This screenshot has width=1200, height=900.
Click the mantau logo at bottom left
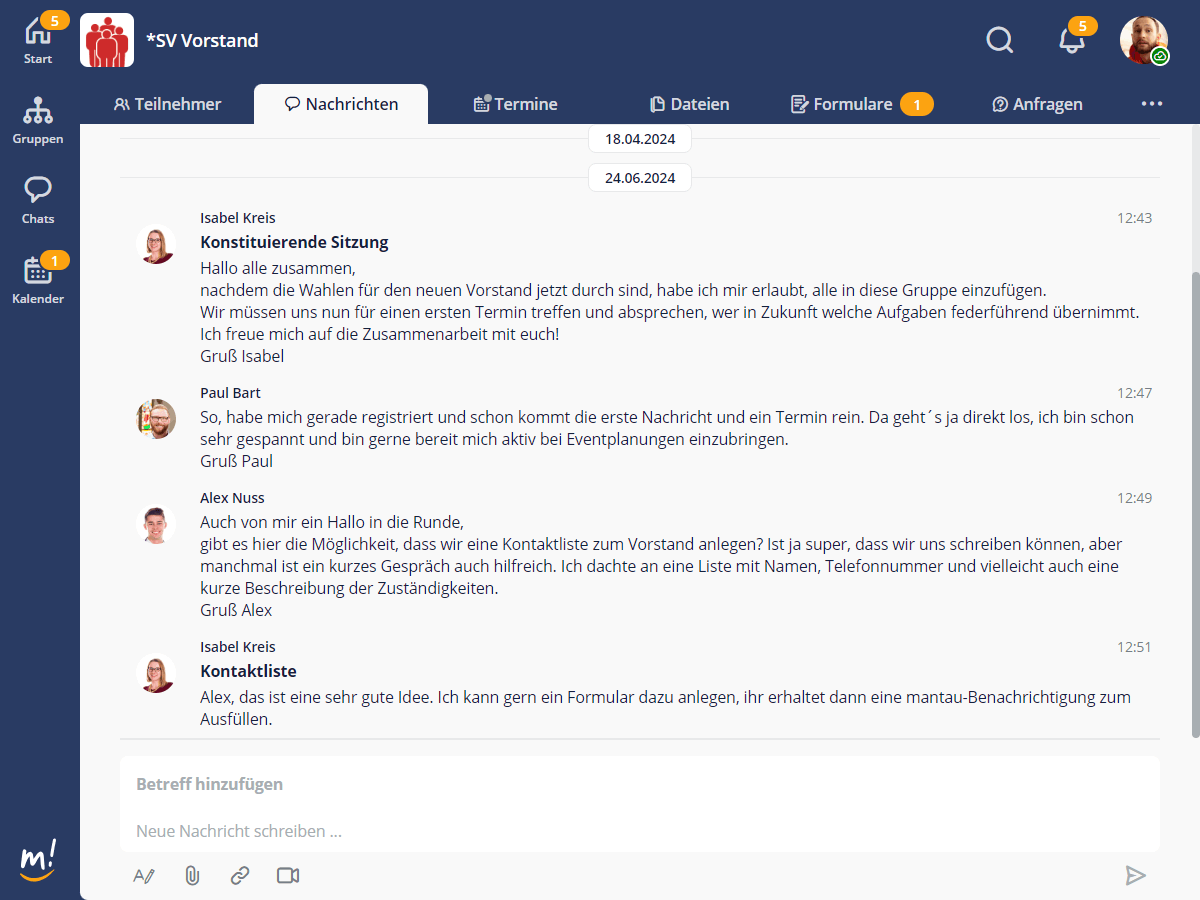[x=38, y=861]
